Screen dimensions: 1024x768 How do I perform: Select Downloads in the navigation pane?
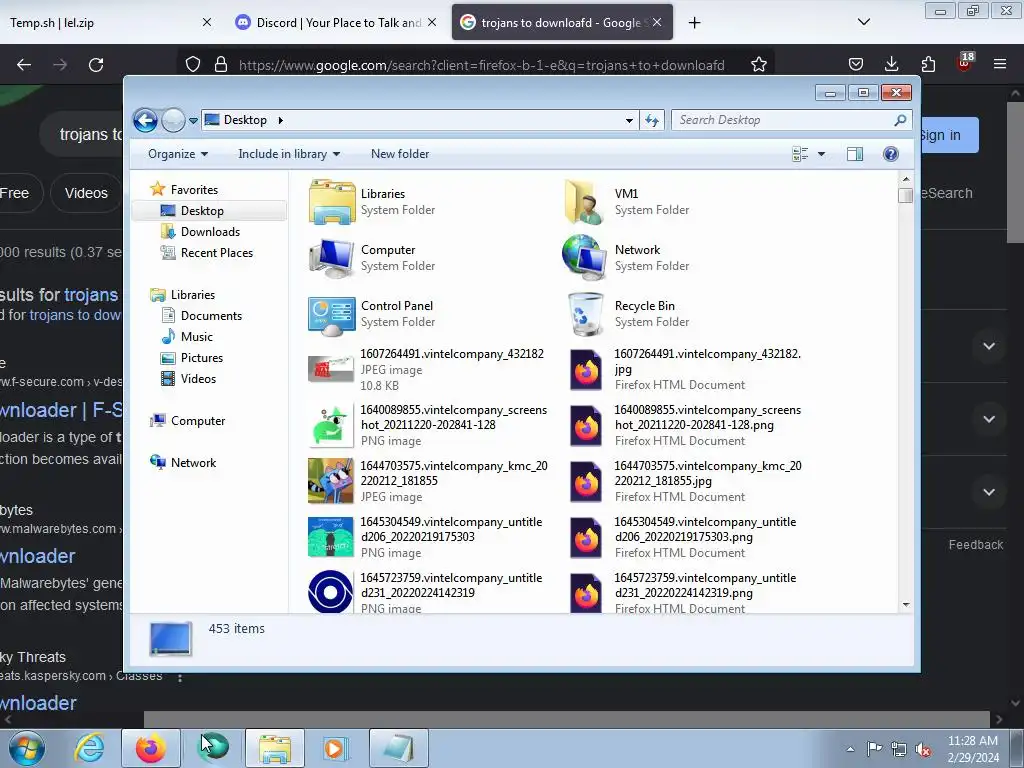click(210, 232)
